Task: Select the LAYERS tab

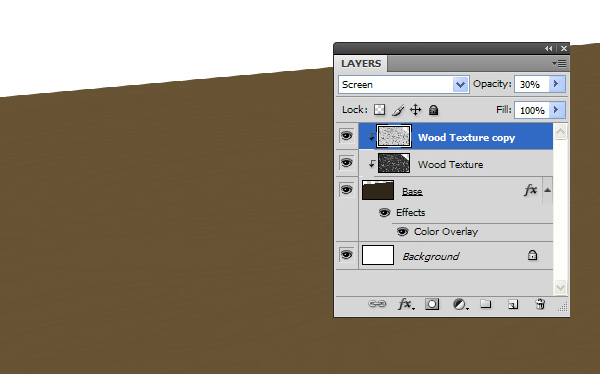Action: coord(361,64)
